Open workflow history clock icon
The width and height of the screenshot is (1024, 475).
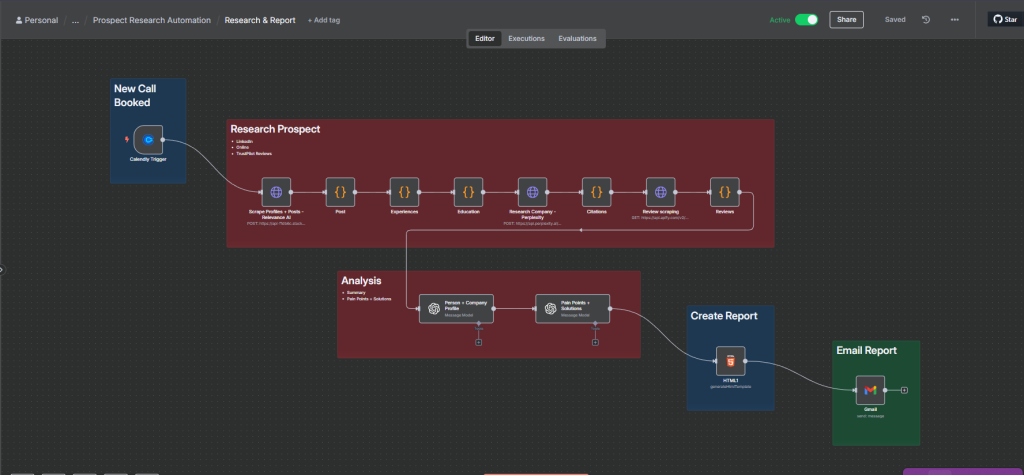pyautogui.click(x=925, y=19)
